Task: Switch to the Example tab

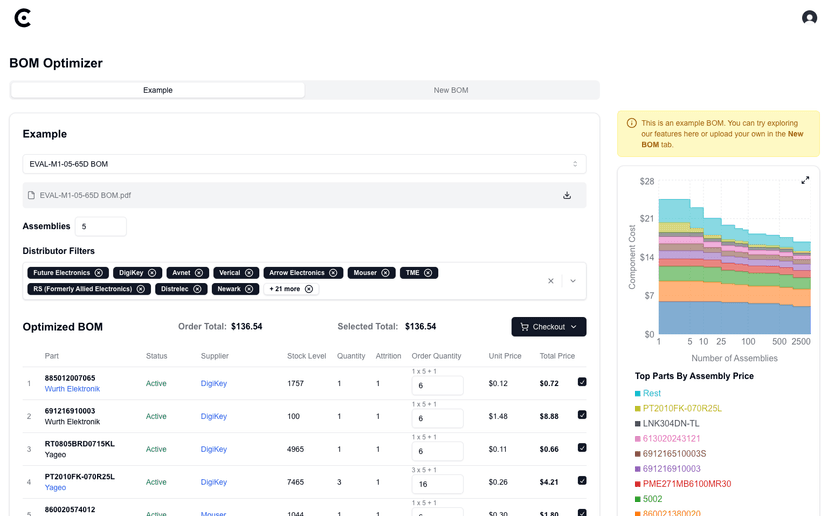Action: [x=158, y=90]
